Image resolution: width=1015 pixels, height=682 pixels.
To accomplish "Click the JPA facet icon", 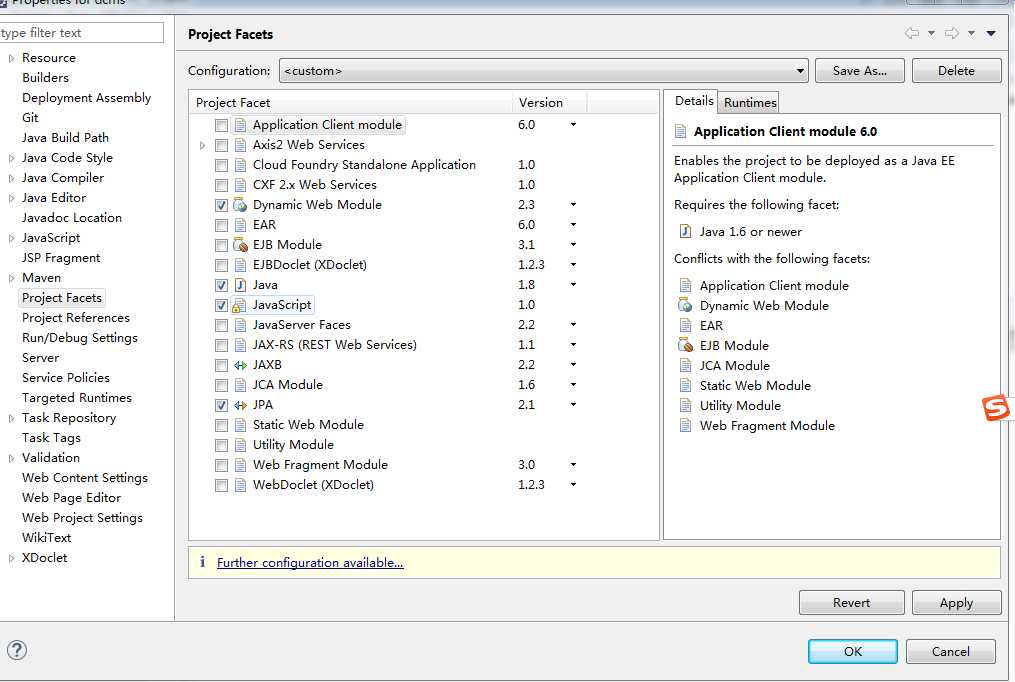I will (x=240, y=405).
